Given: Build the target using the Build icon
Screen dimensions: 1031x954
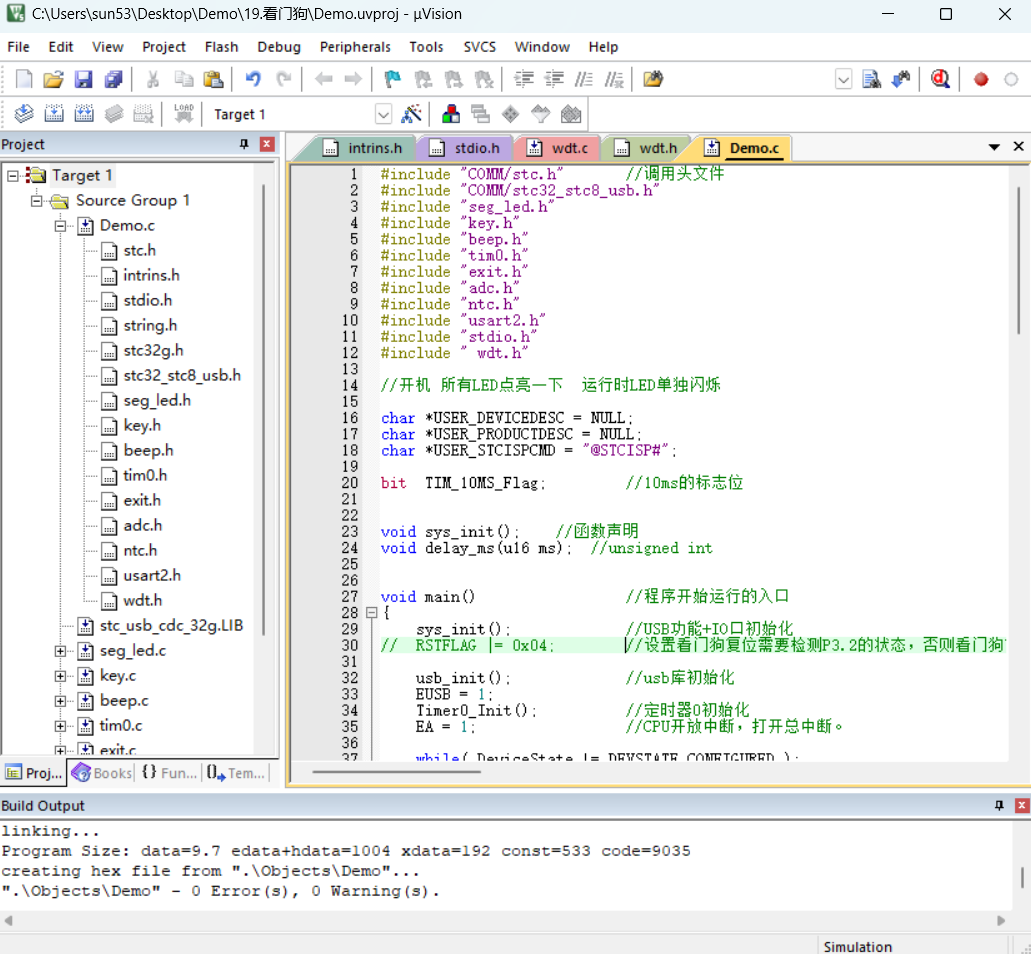Looking at the screenshot, I should (54, 114).
